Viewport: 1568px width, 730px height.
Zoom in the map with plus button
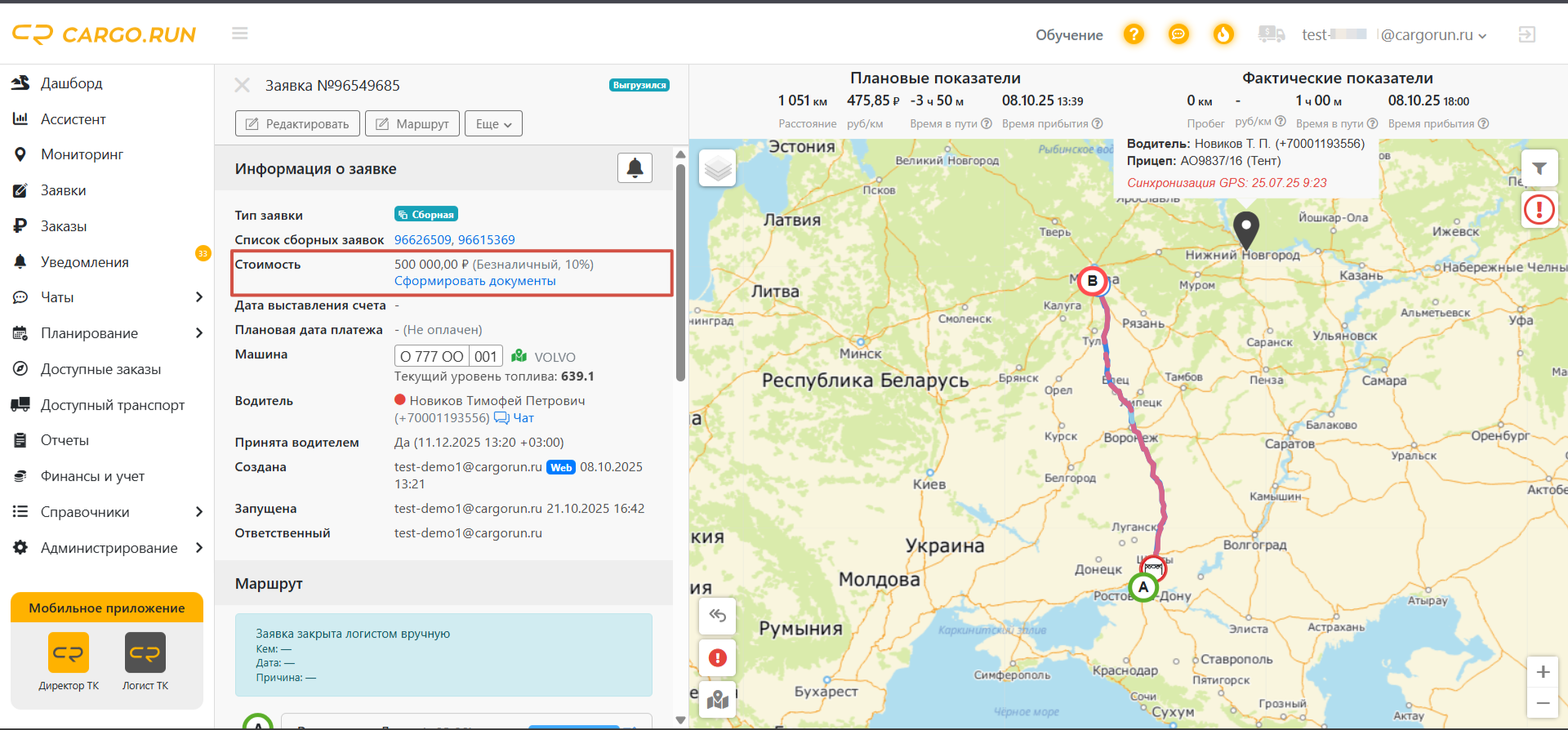click(x=1543, y=672)
